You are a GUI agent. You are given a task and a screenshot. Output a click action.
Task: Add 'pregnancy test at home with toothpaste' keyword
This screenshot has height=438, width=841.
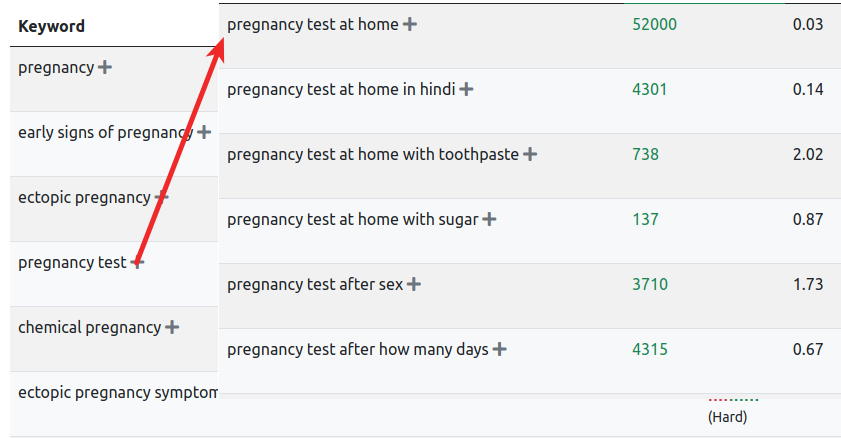pyautogui.click(x=530, y=154)
